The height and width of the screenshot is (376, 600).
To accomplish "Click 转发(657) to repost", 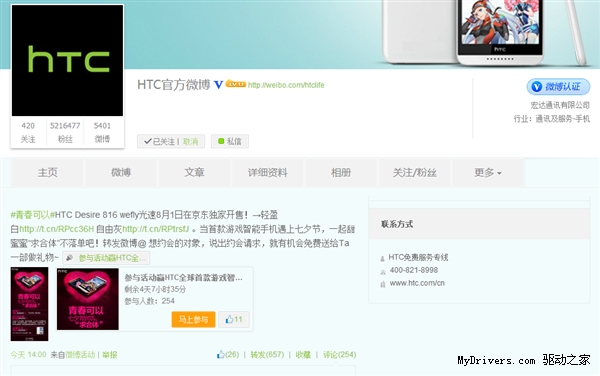I will 267,355.
